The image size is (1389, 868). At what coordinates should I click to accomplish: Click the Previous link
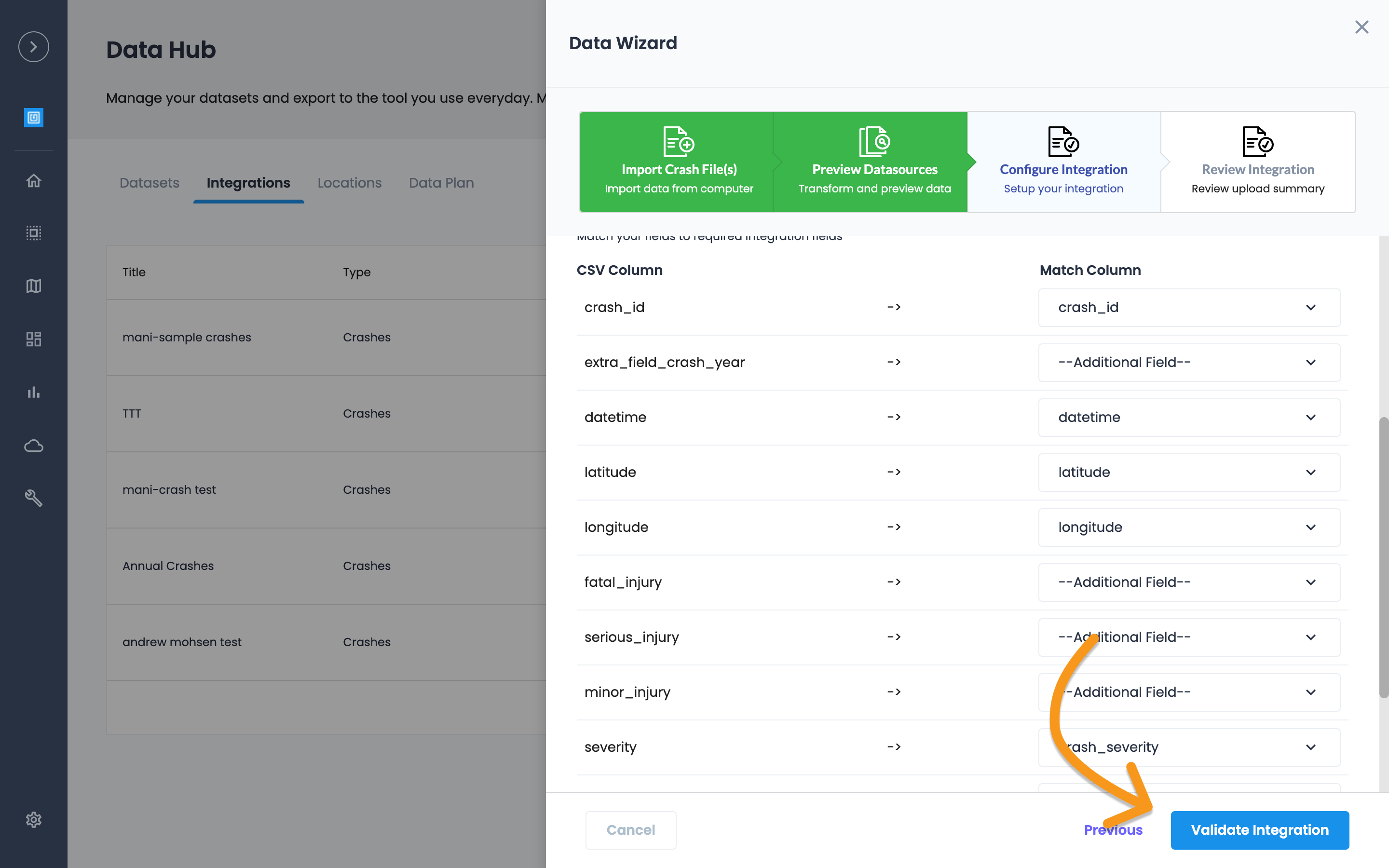pos(1113,830)
